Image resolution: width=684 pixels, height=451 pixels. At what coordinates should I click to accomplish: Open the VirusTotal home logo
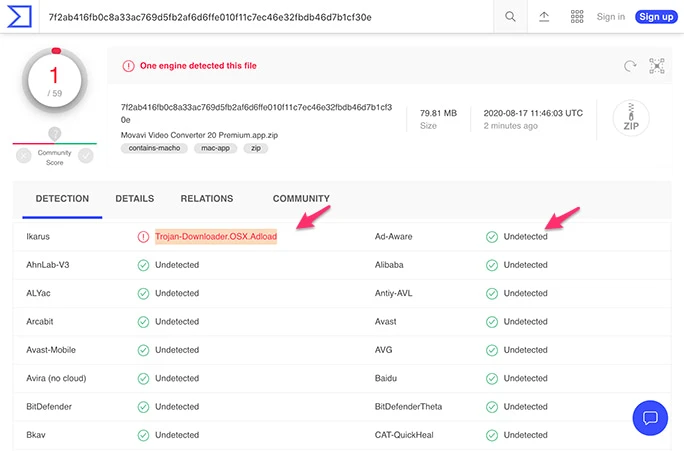coord(20,17)
